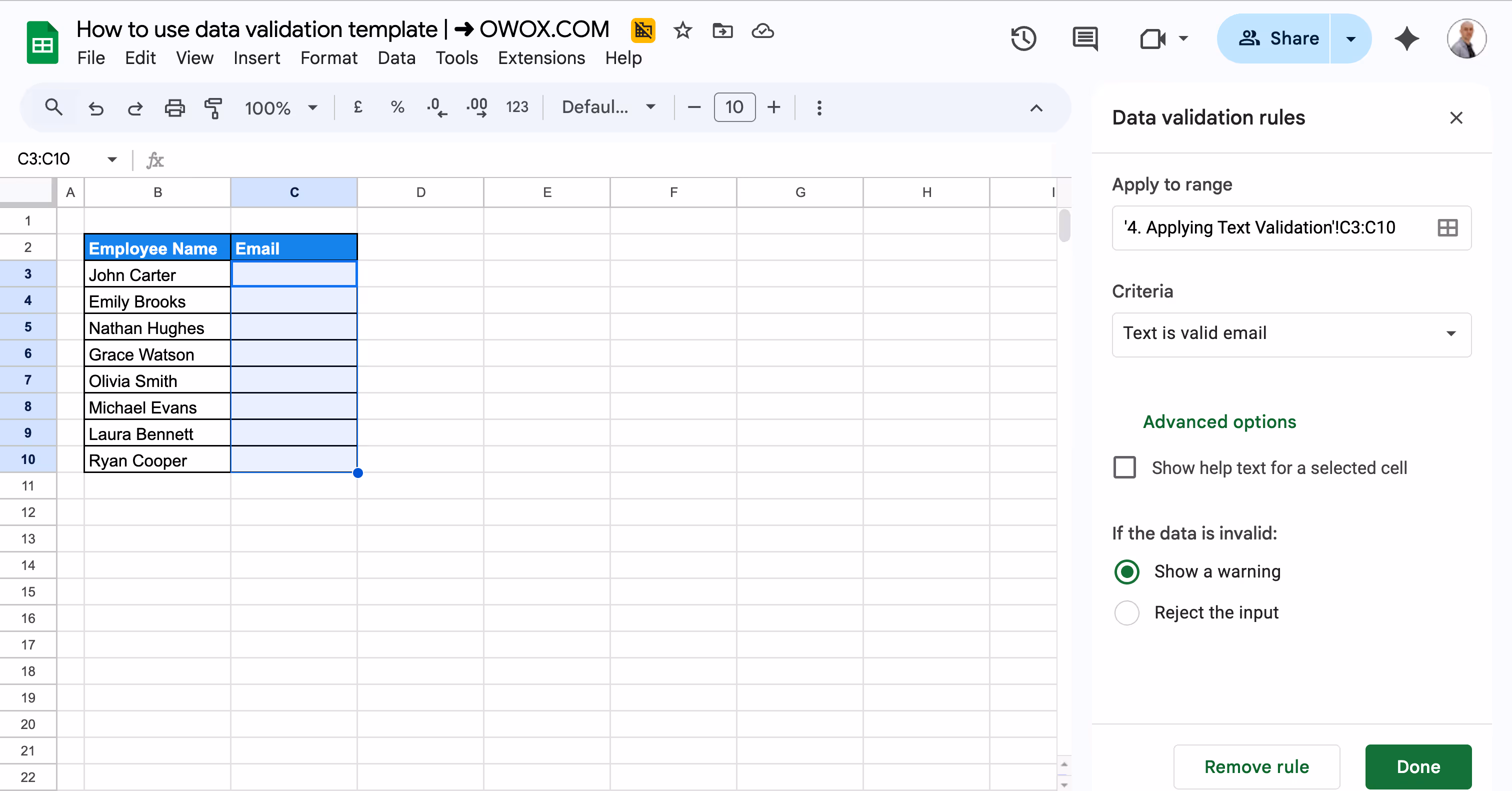This screenshot has width=1512, height=791.
Task: Undo the last action
Action: (96, 107)
